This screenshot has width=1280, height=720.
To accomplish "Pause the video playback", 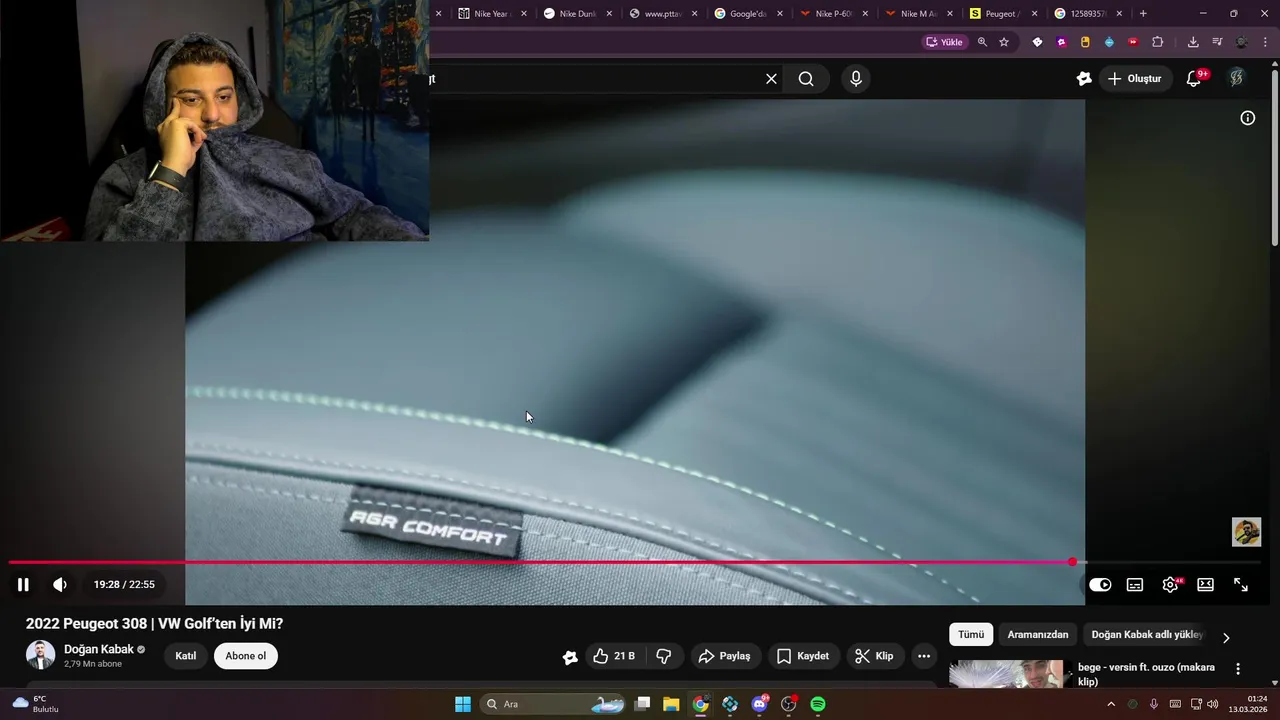I will point(23,584).
